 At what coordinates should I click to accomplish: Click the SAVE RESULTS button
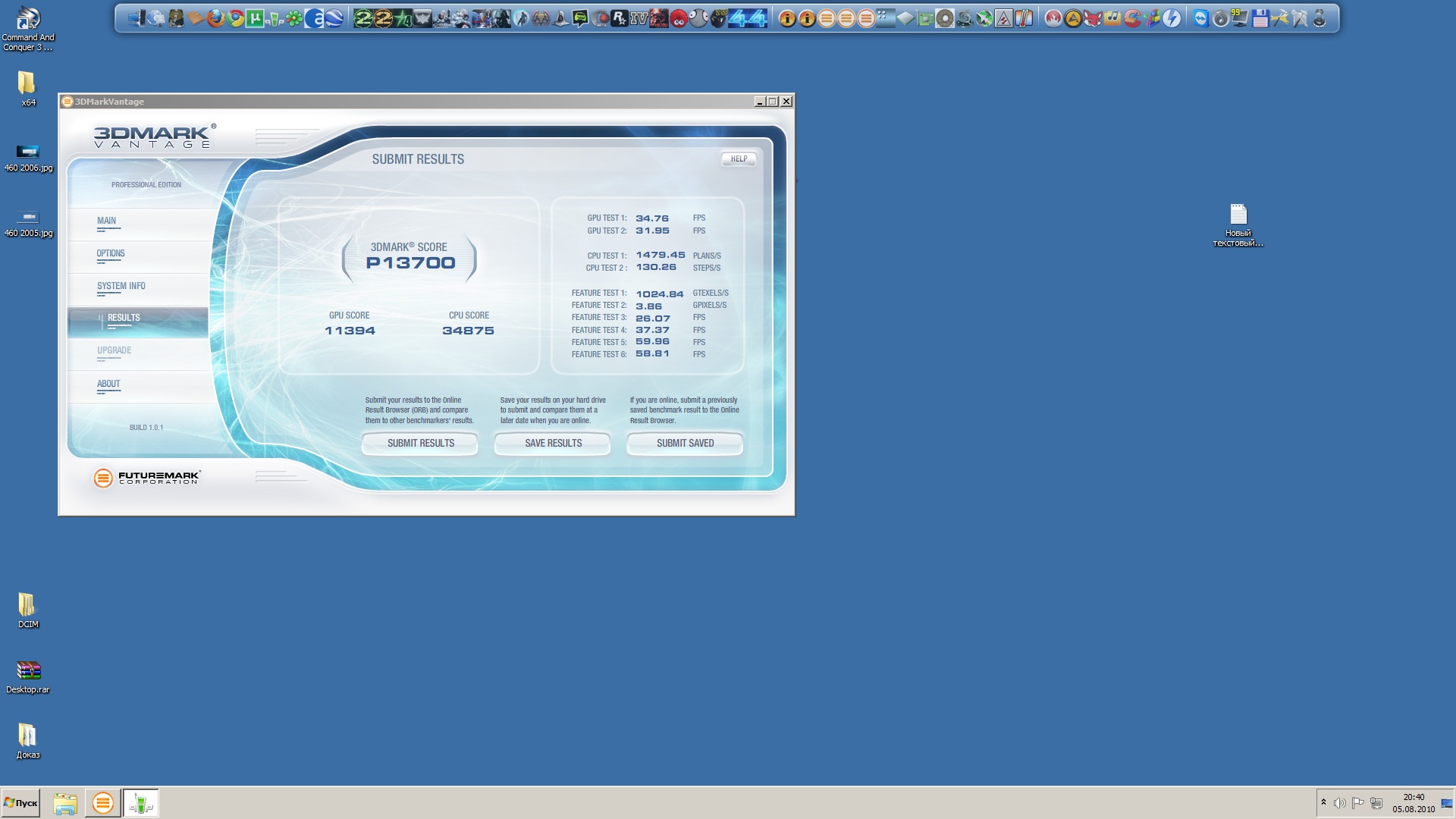(x=553, y=443)
